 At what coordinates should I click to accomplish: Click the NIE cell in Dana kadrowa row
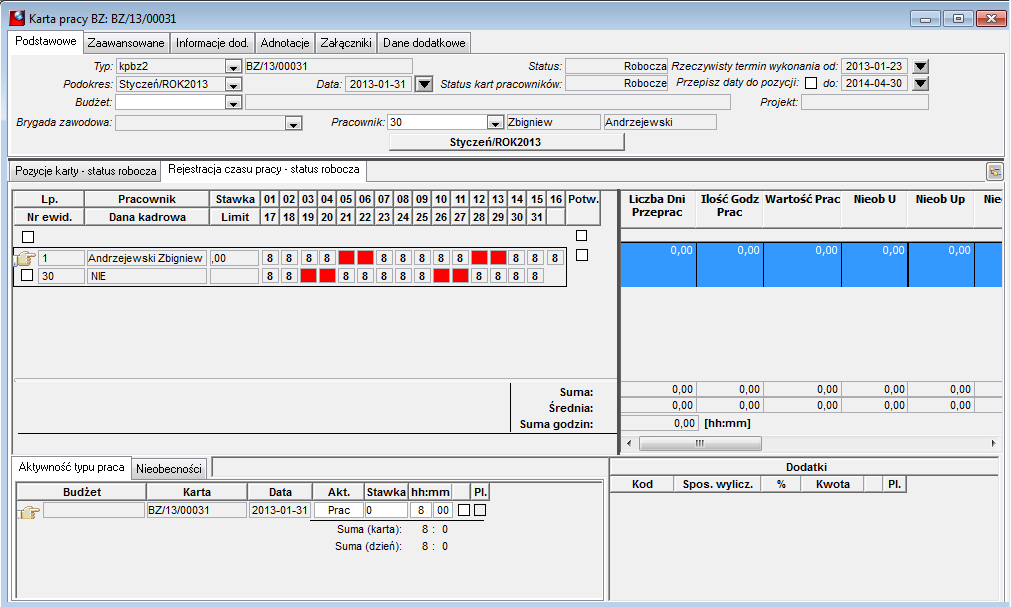(146, 276)
